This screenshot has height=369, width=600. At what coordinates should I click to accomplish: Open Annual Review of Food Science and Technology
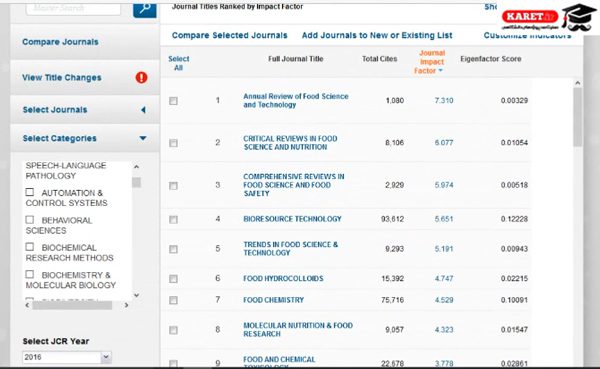pyautogui.click(x=296, y=100)
